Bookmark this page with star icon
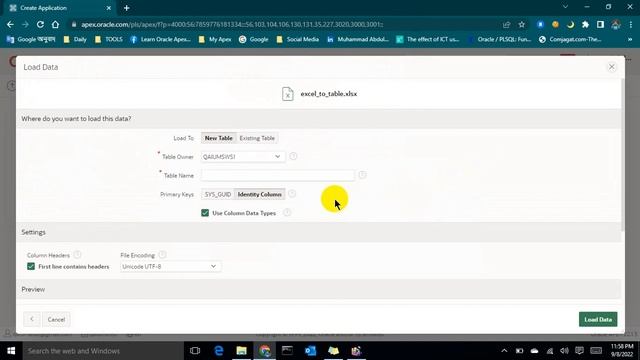 point(522,24)
